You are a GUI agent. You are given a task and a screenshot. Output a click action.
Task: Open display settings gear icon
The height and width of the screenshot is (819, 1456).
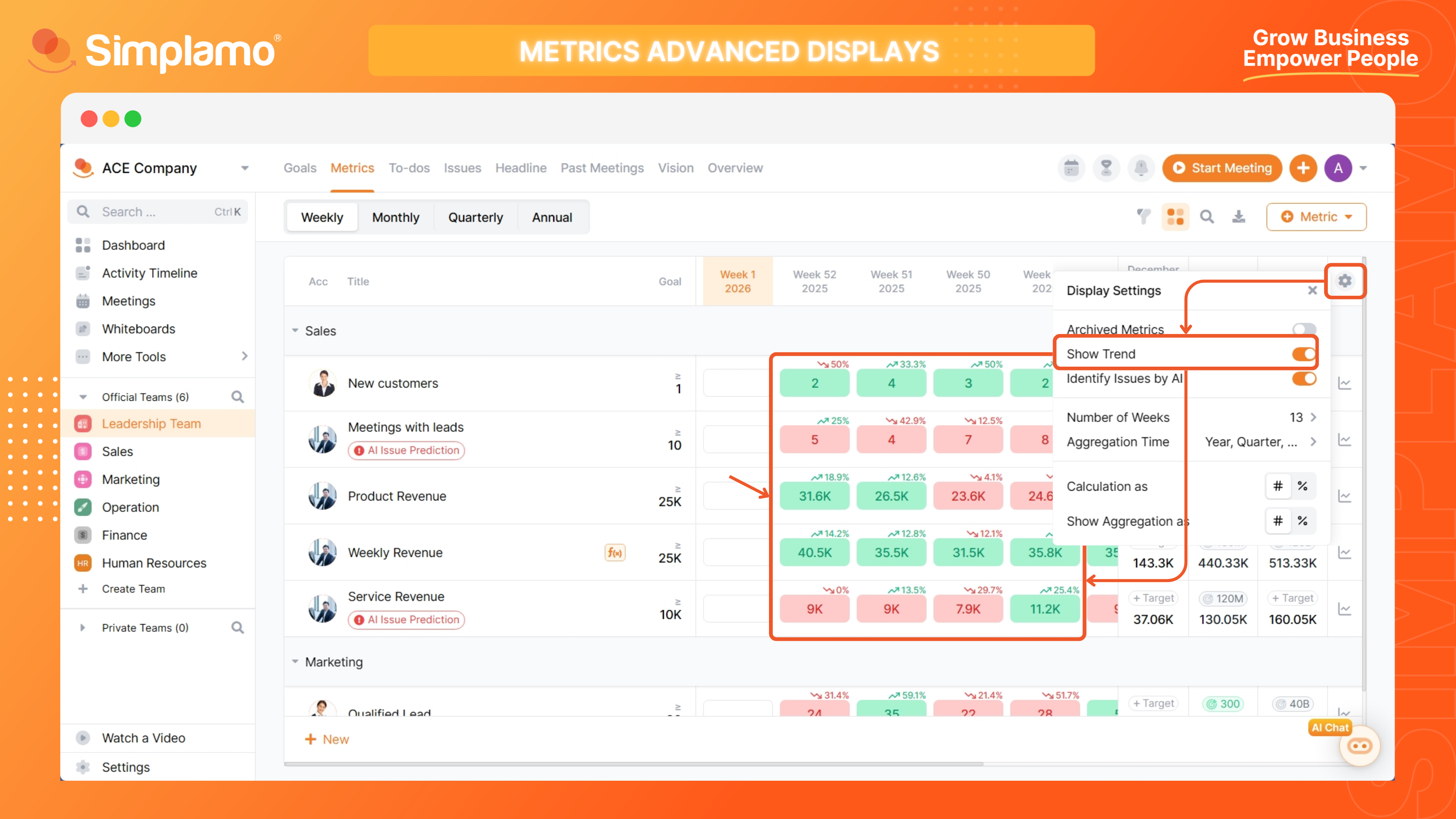(x=1345, y=280)
